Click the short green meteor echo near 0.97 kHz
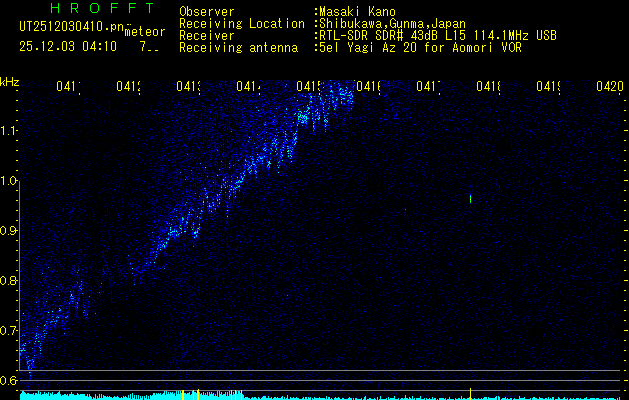The height and width of the screenshot is (400, 629). pyautogui.click(x=470, y=199)
